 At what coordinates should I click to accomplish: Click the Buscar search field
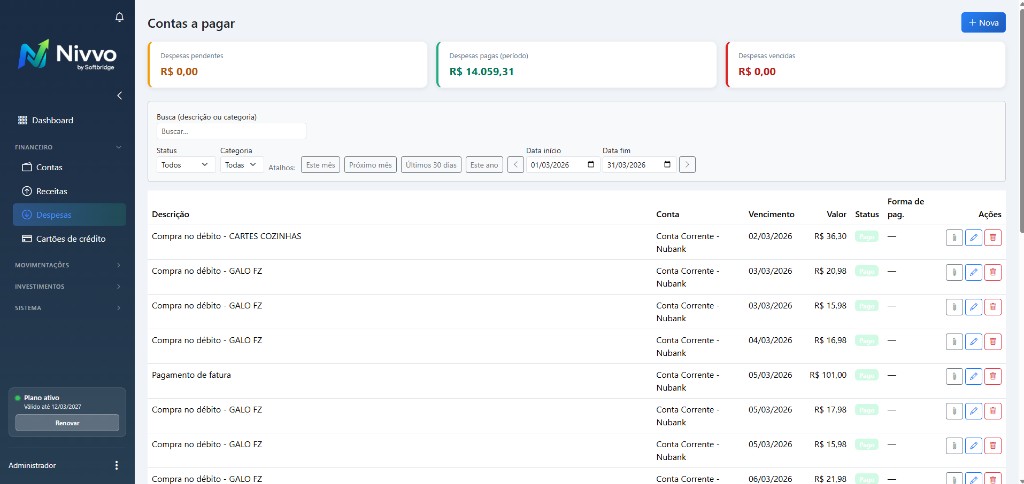[230, 131]
